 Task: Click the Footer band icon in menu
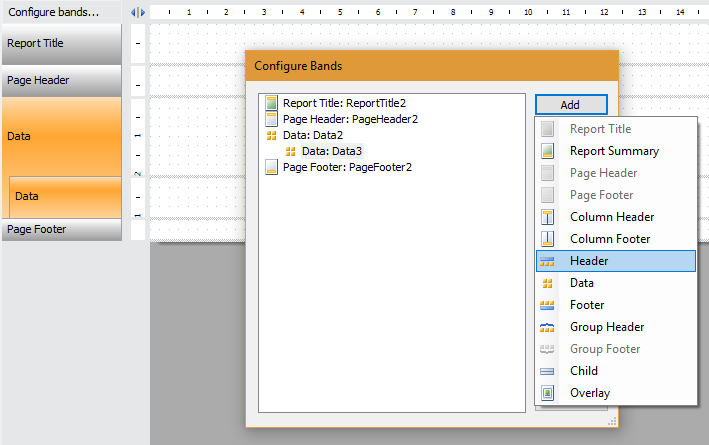click(x=547, y=305)
